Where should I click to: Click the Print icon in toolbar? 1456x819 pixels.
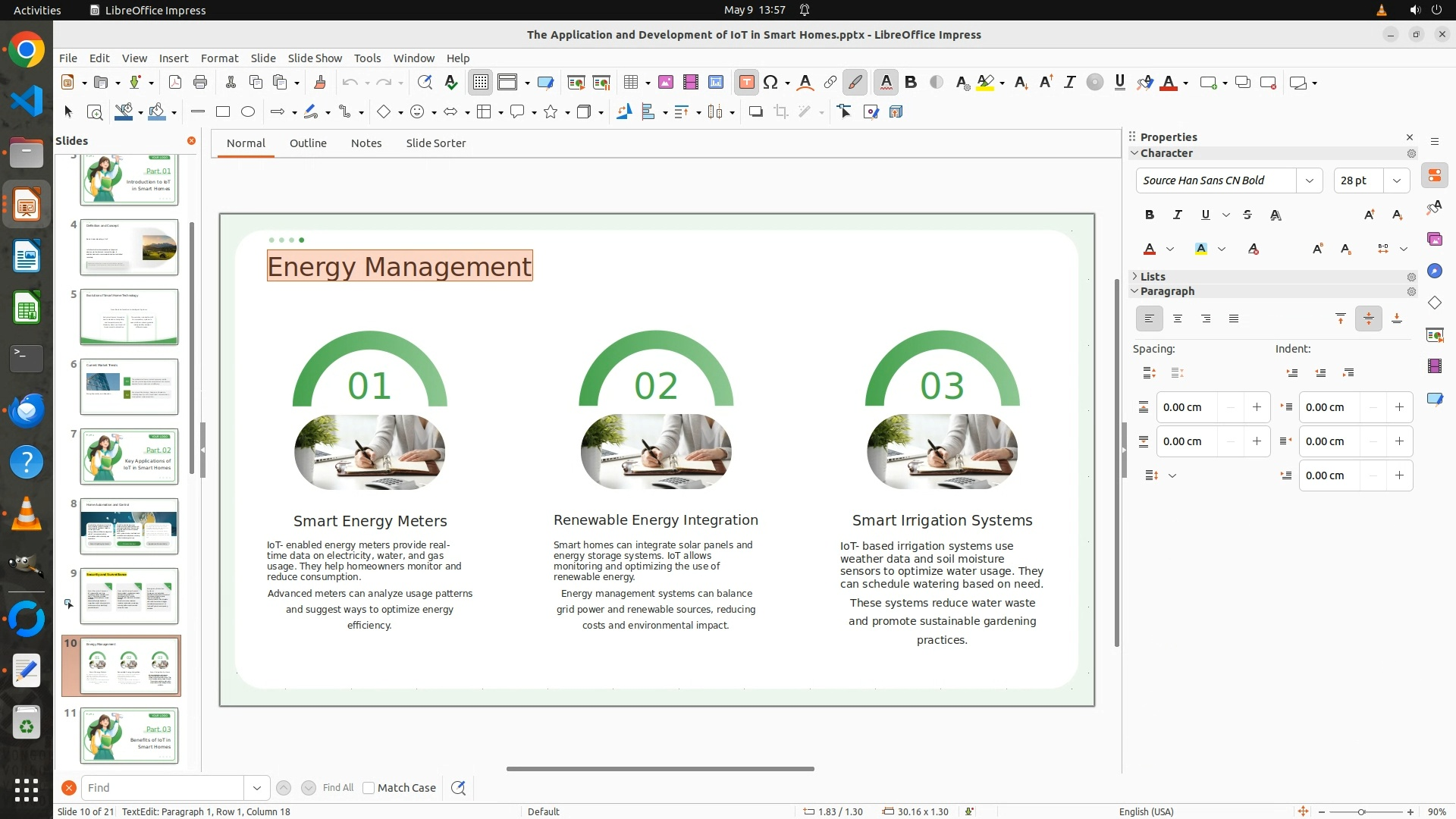(200, 83)
